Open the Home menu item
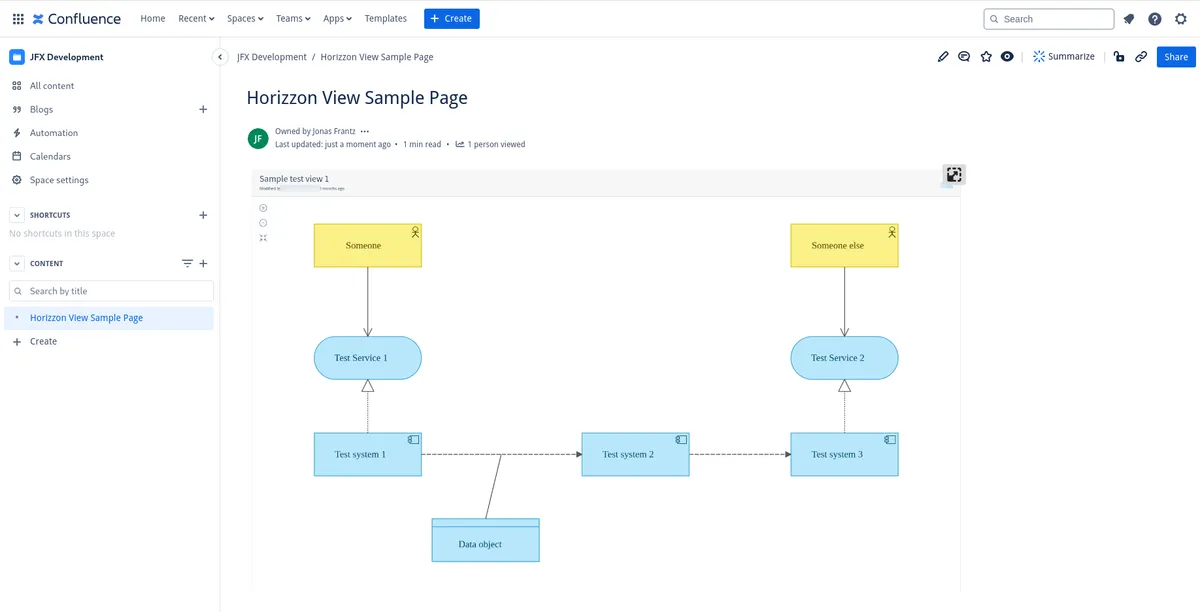The height and width of the screenshot is (612, 1200). [153, 19]
